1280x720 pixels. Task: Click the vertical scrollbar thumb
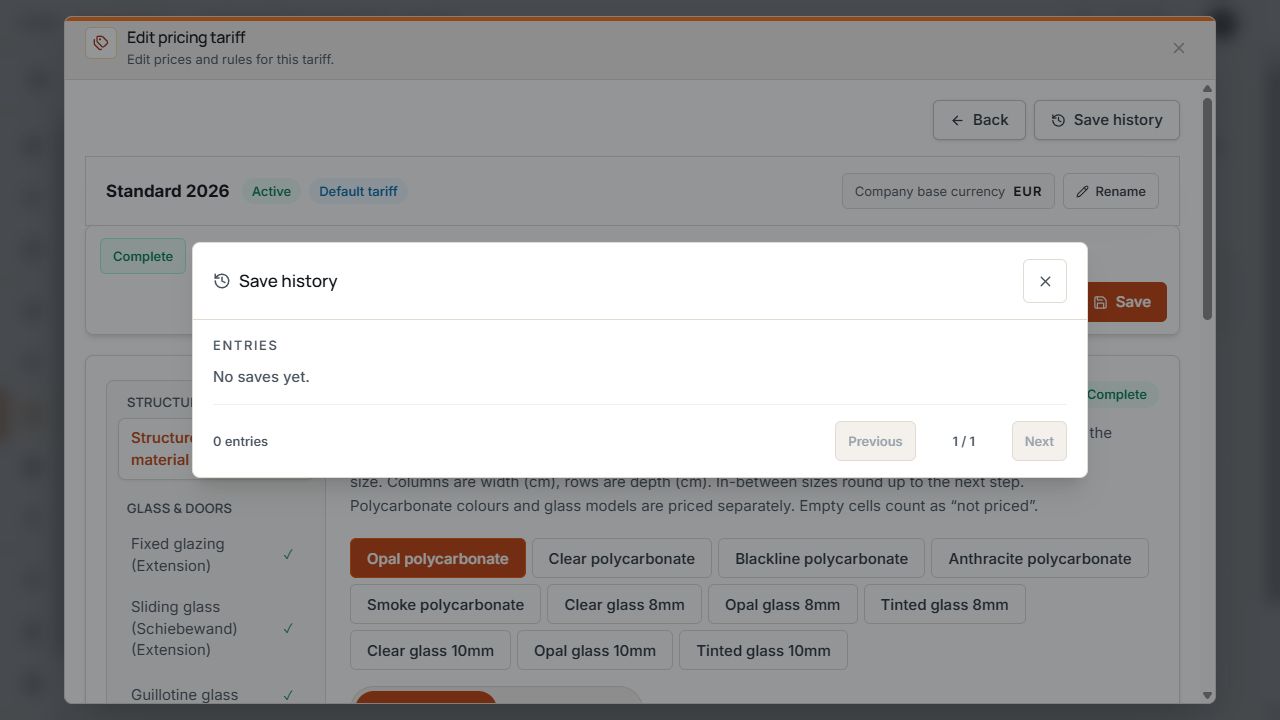(x=1207, y=209)
